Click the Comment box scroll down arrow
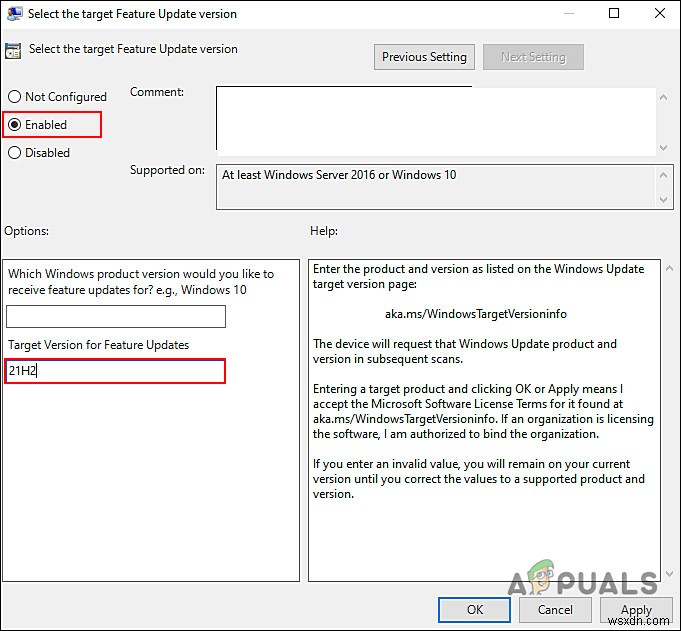Image resolution: width=681 pixels, height=631 pixels. [x=663, y=148]
